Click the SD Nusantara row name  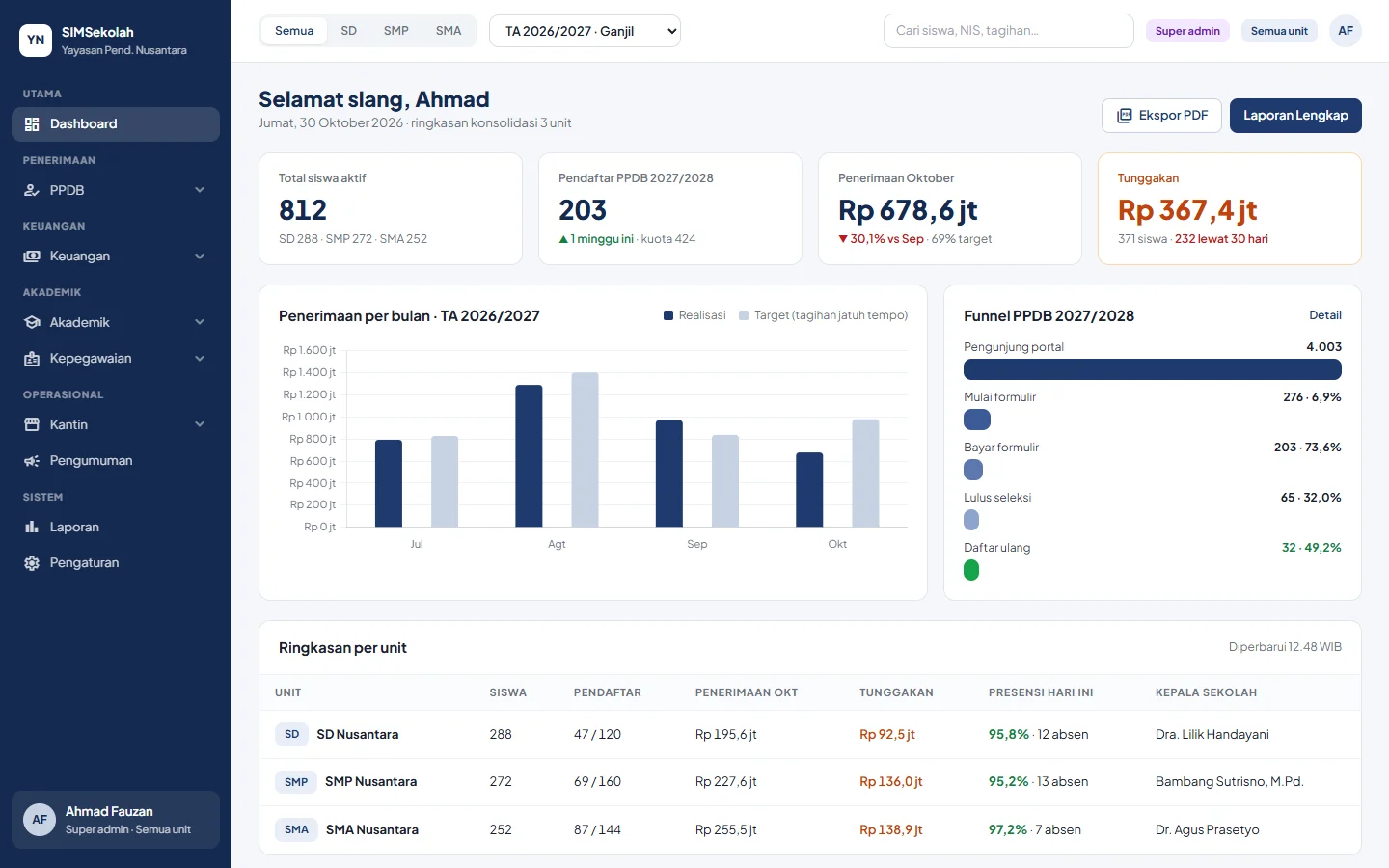(x=358, y=735)
